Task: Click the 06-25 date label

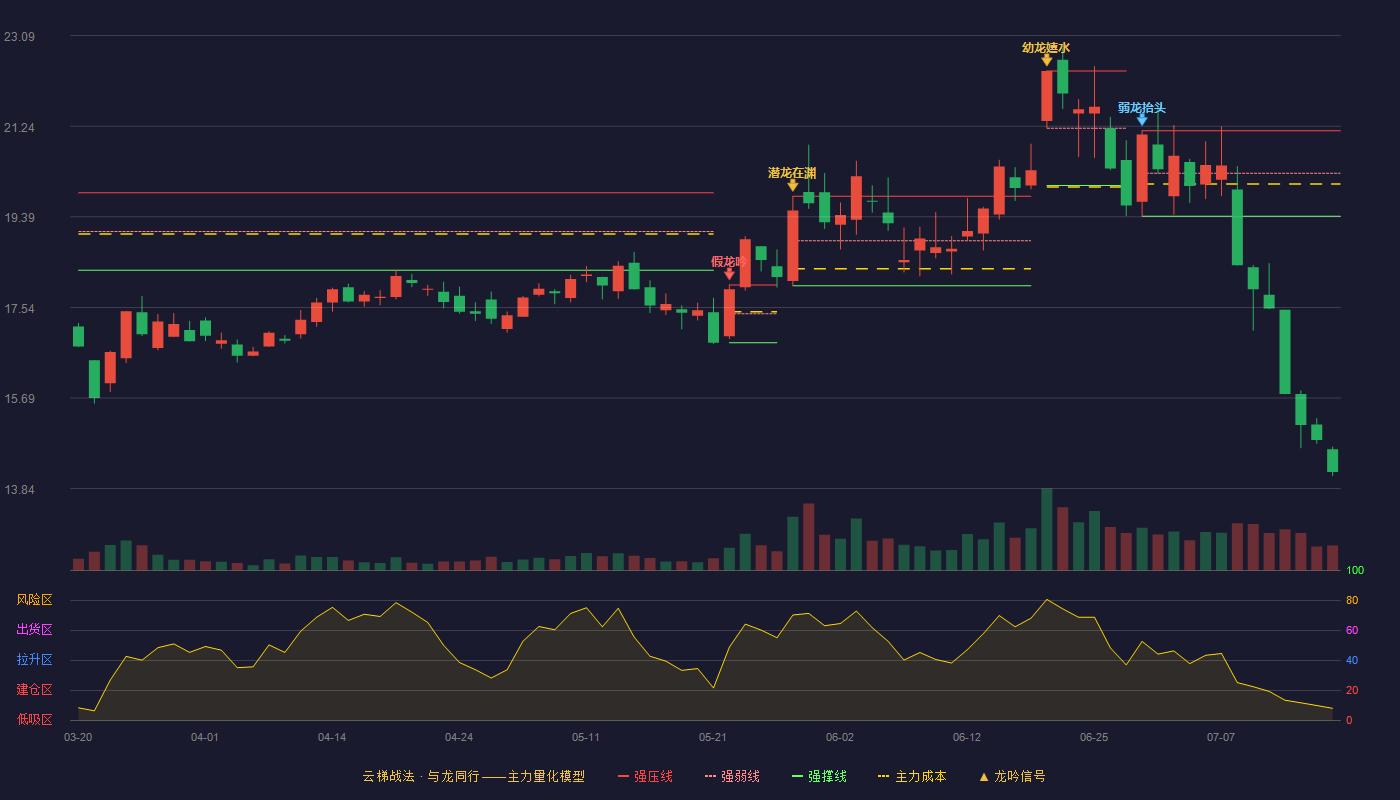Action: pos(1094,737)
